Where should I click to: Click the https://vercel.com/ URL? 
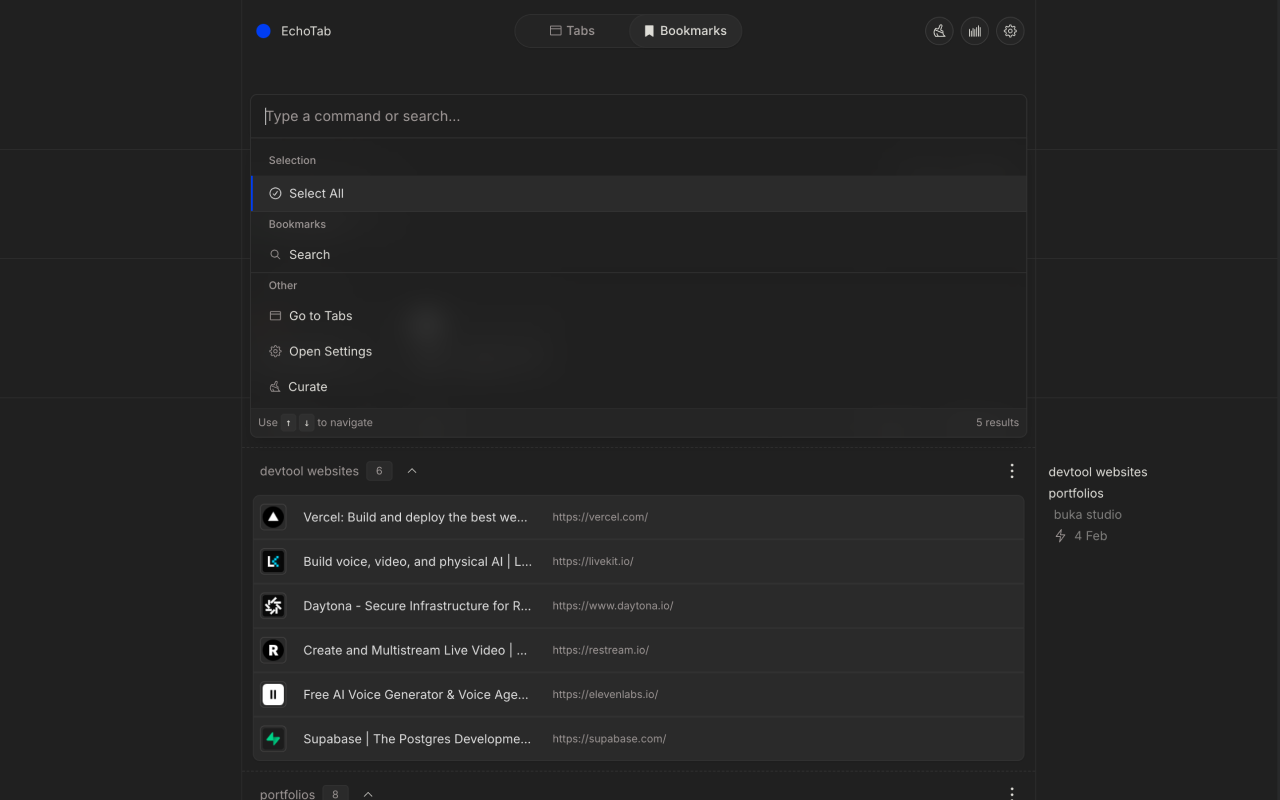pyautogui.click(x=600, y=517)
